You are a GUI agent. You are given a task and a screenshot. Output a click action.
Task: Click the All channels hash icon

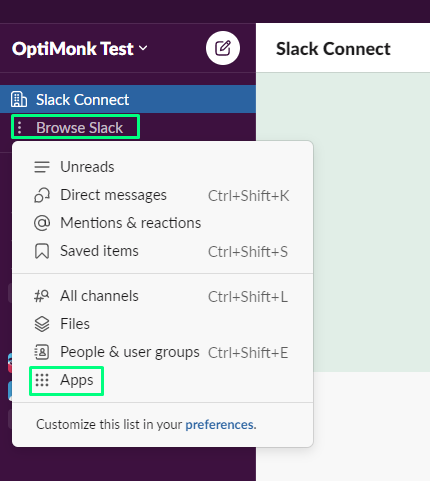42,296
